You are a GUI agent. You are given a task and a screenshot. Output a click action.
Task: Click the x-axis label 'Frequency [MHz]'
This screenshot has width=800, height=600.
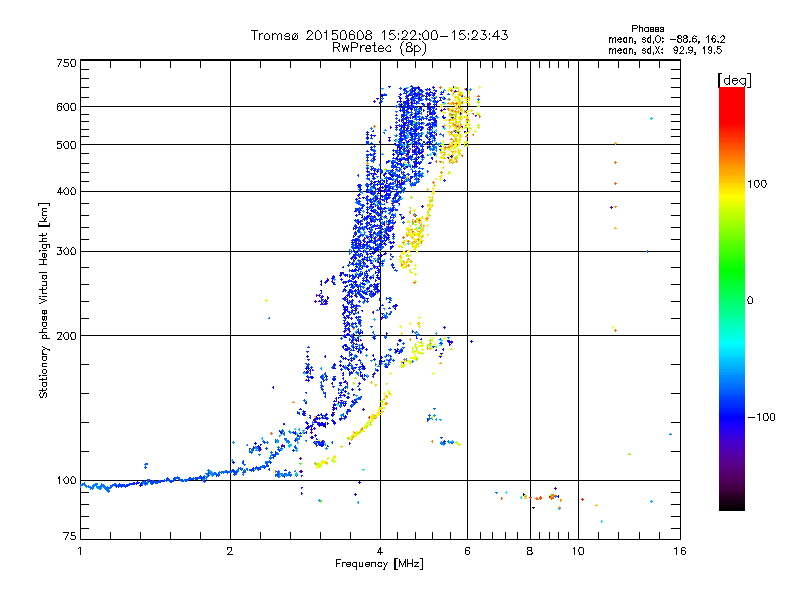point(379,564)
